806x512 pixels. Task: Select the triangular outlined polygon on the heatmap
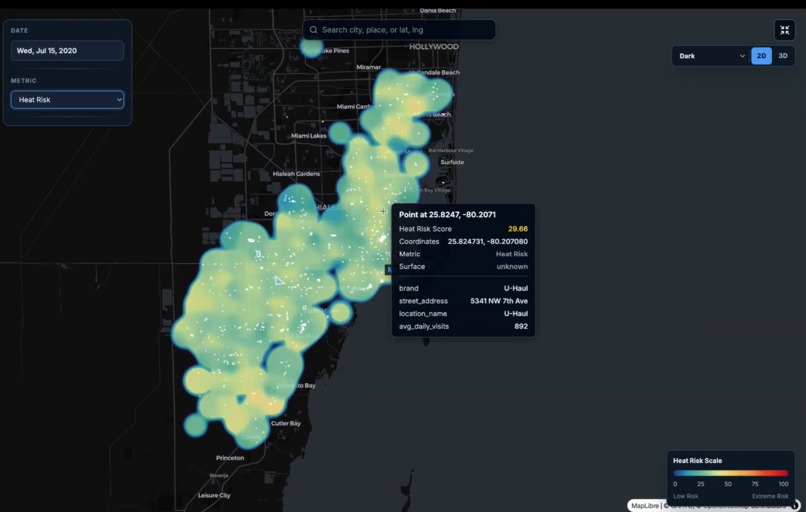point(279,280)
